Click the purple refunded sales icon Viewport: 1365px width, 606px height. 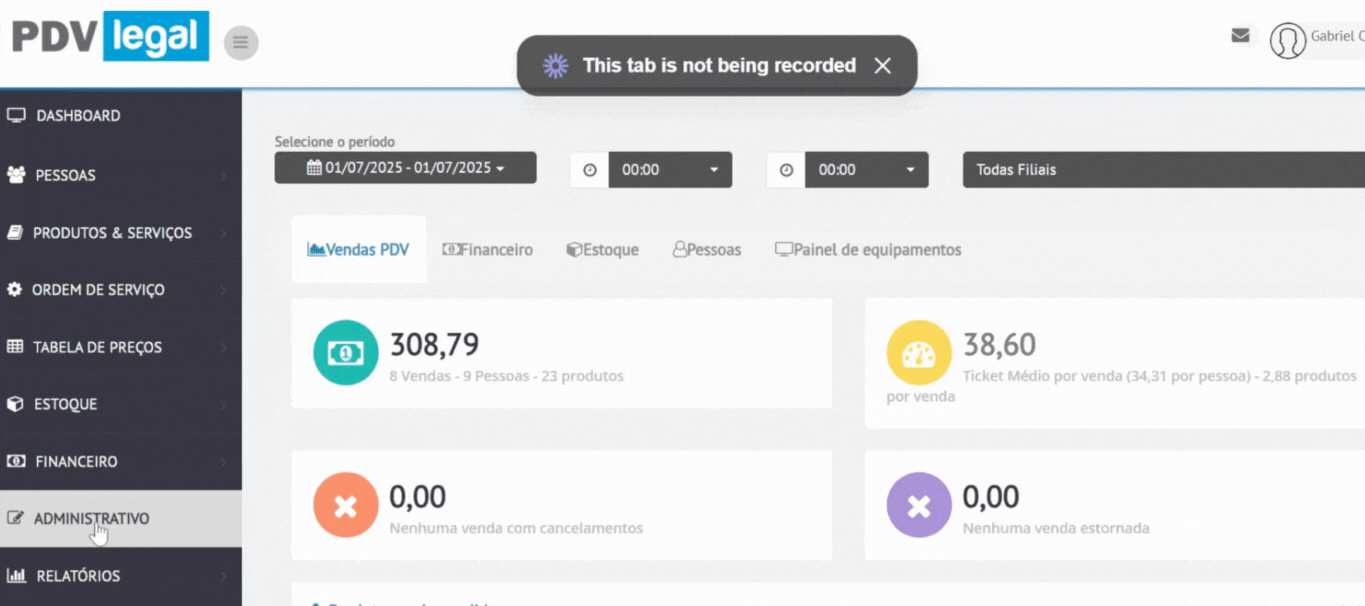pyautogui.click(x=918, y=505)
